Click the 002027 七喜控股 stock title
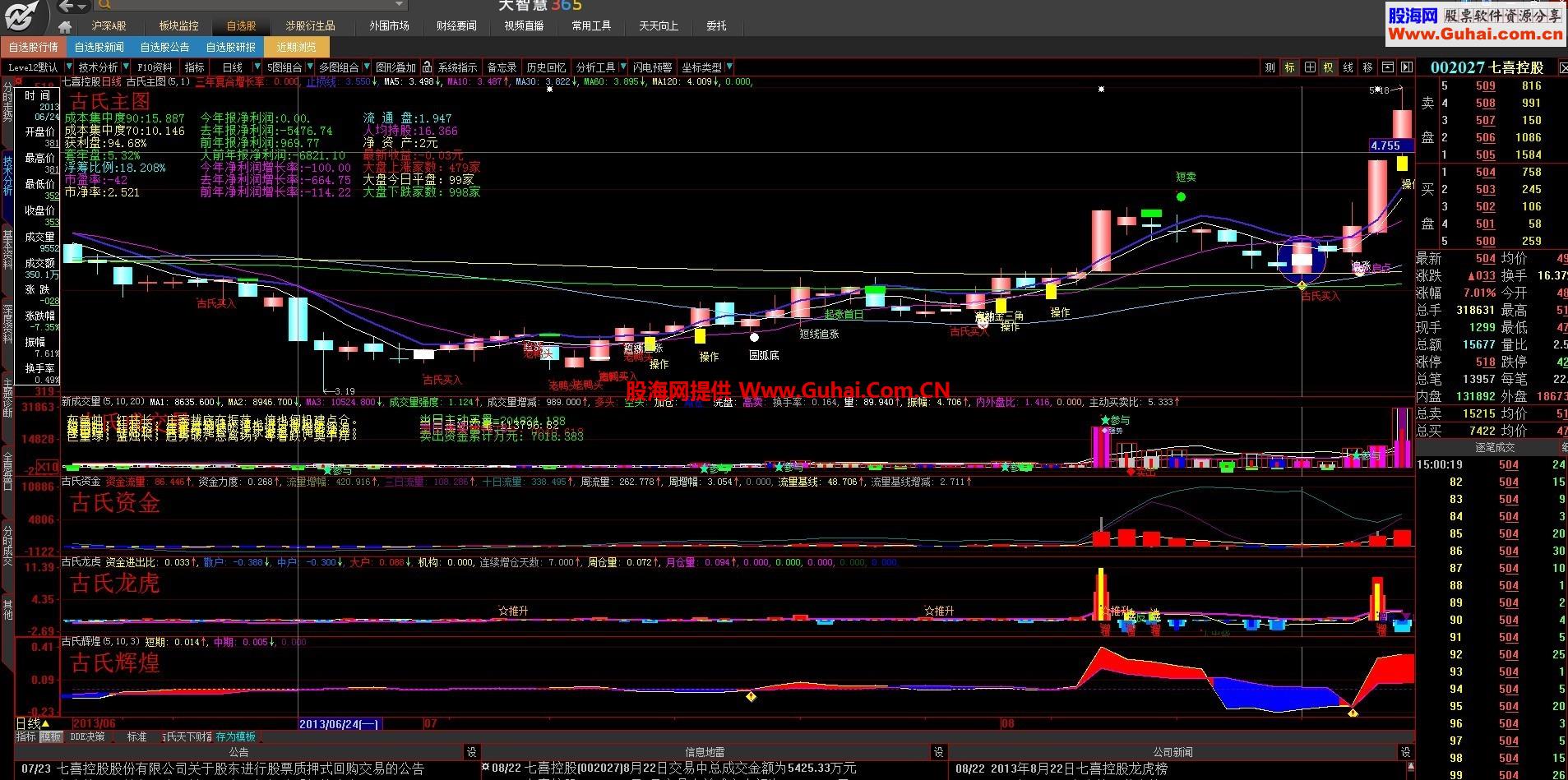The height and width of the screenshot is (780, 1568). [1487, 67]
